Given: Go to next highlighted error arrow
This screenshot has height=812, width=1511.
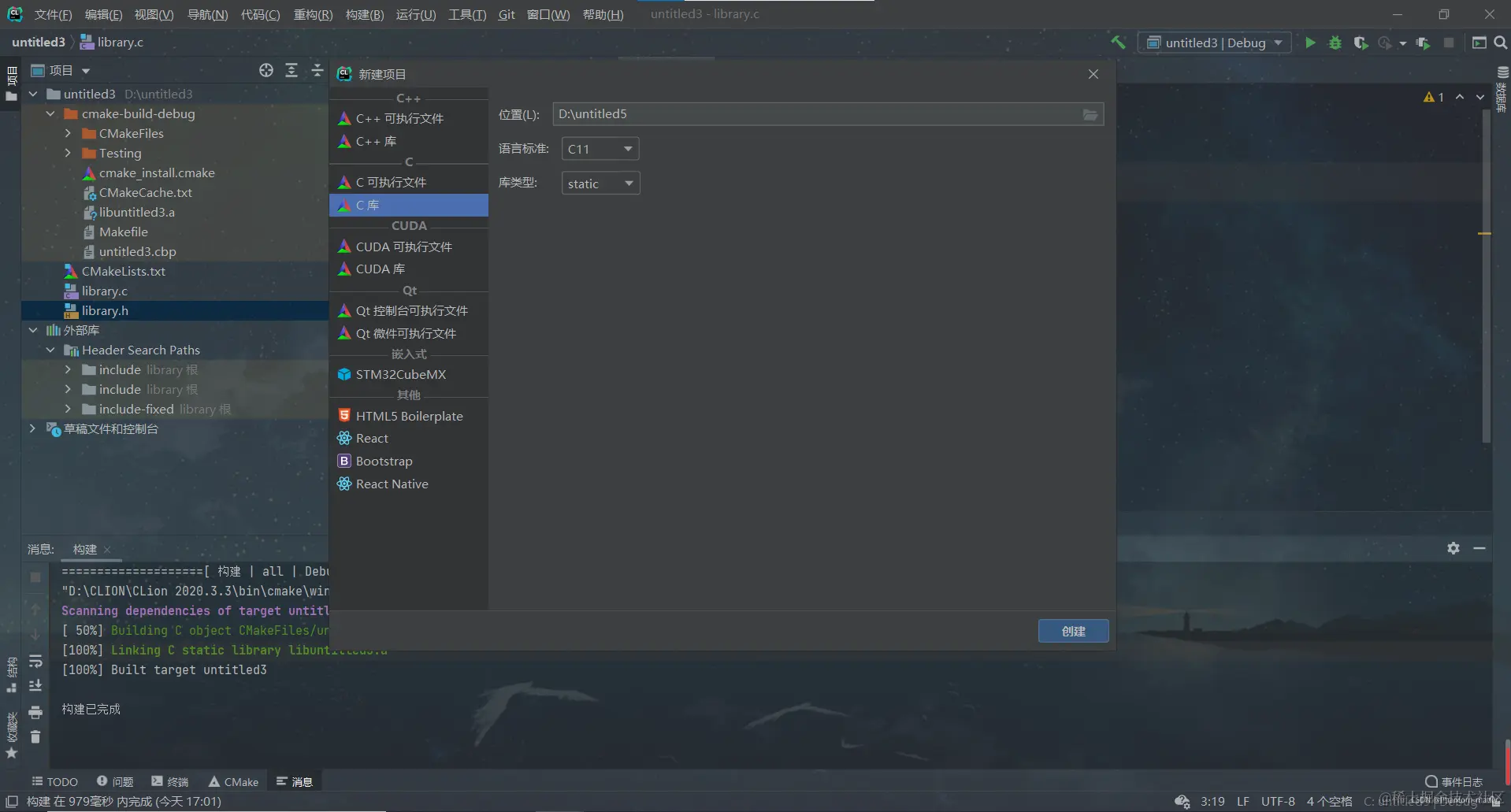Looking at the screenshot, I should click(x=1480, y=97).
